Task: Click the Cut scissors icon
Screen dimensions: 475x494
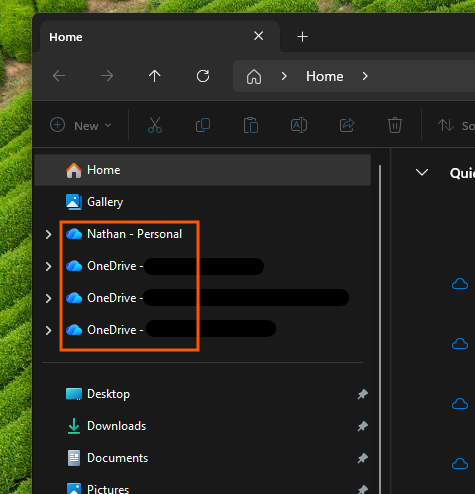Action: pos(155,125)
